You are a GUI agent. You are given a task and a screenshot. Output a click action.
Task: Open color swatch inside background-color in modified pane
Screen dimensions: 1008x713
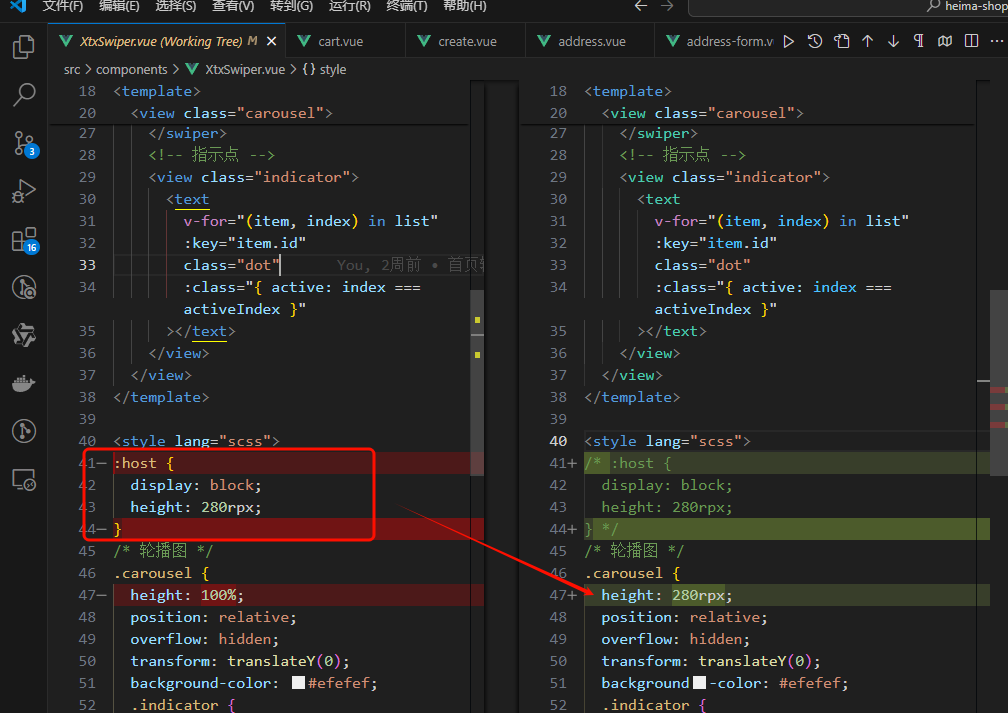click(699, 683)
